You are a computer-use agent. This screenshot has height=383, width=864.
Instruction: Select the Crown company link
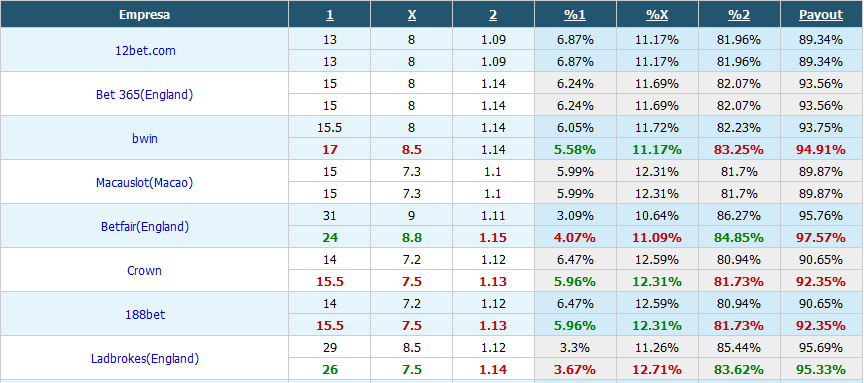pos(144,271)
